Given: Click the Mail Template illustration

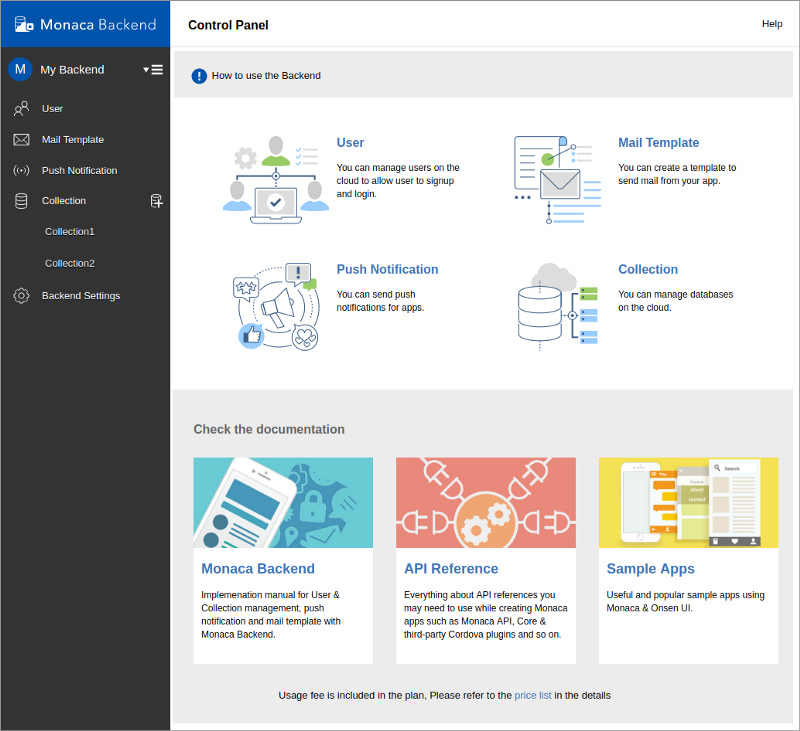Looking at the screenshot, I should pyautogui.click(x=557, y=180).
